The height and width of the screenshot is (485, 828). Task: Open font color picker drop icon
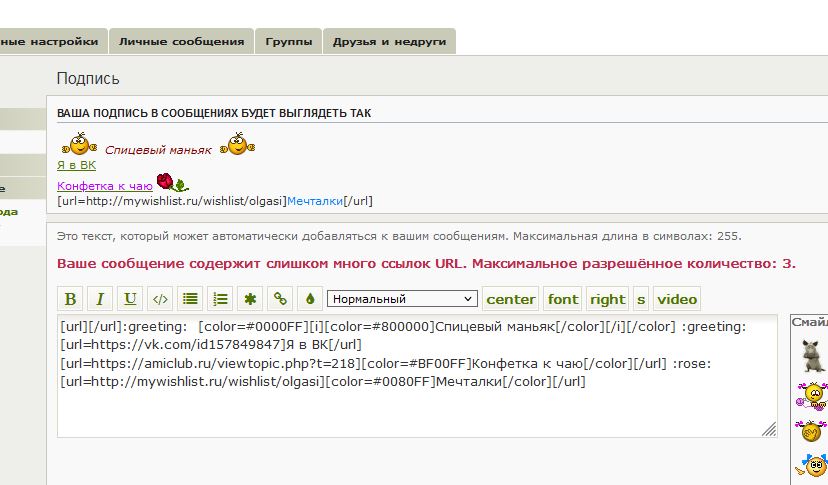[310, 299]
